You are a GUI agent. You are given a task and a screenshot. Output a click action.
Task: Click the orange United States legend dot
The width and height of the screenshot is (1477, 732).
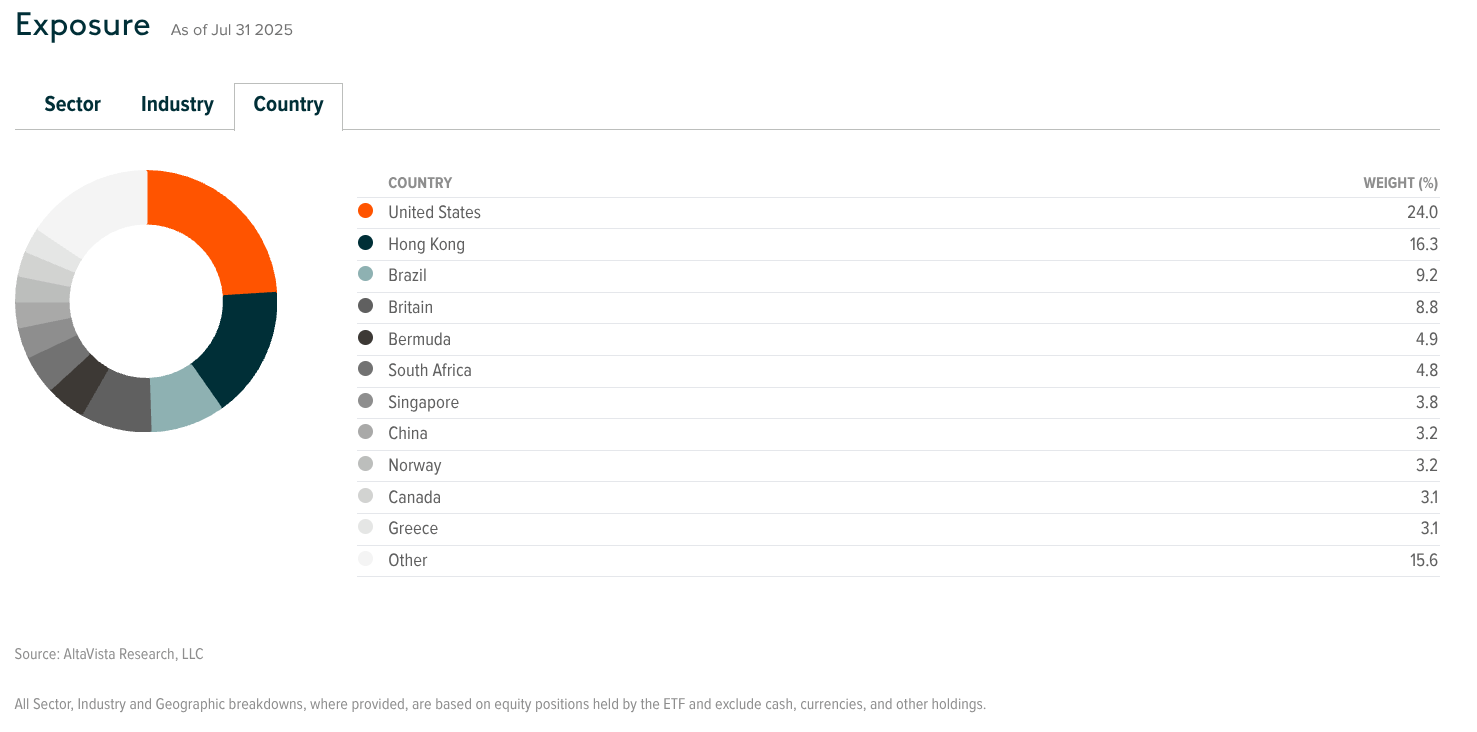365,212
